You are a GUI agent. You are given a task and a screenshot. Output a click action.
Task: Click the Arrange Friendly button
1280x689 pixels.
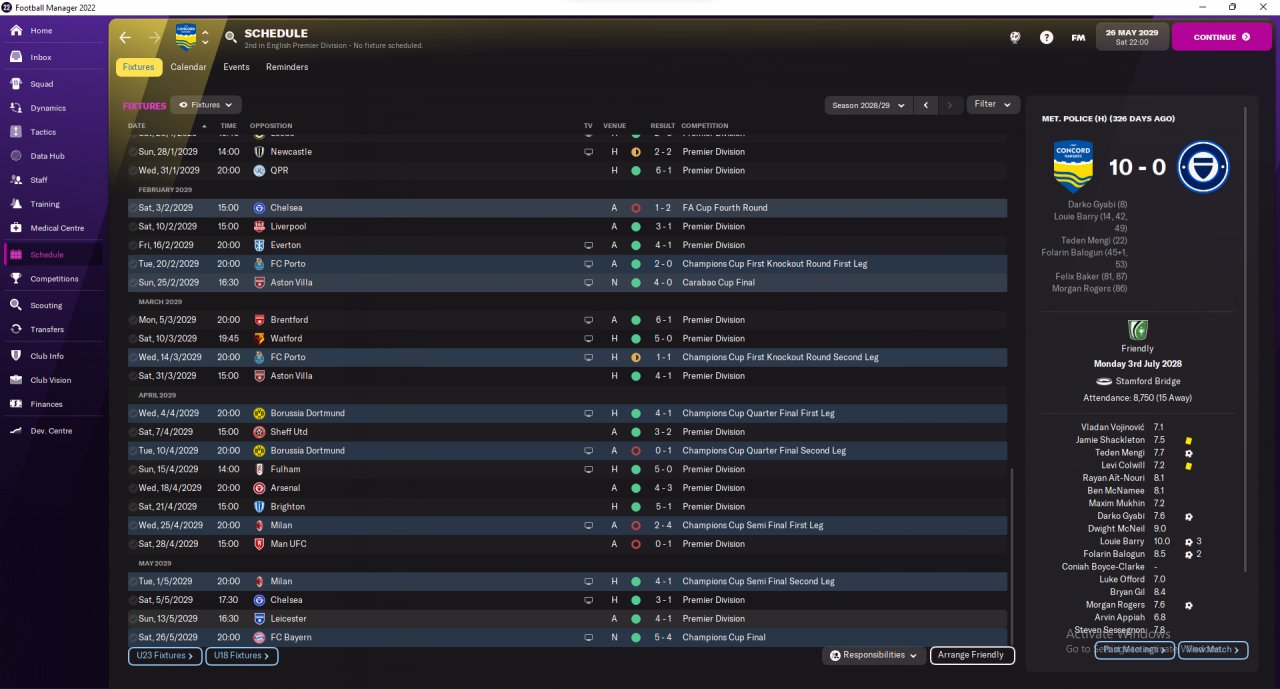(x=972, y=655)
